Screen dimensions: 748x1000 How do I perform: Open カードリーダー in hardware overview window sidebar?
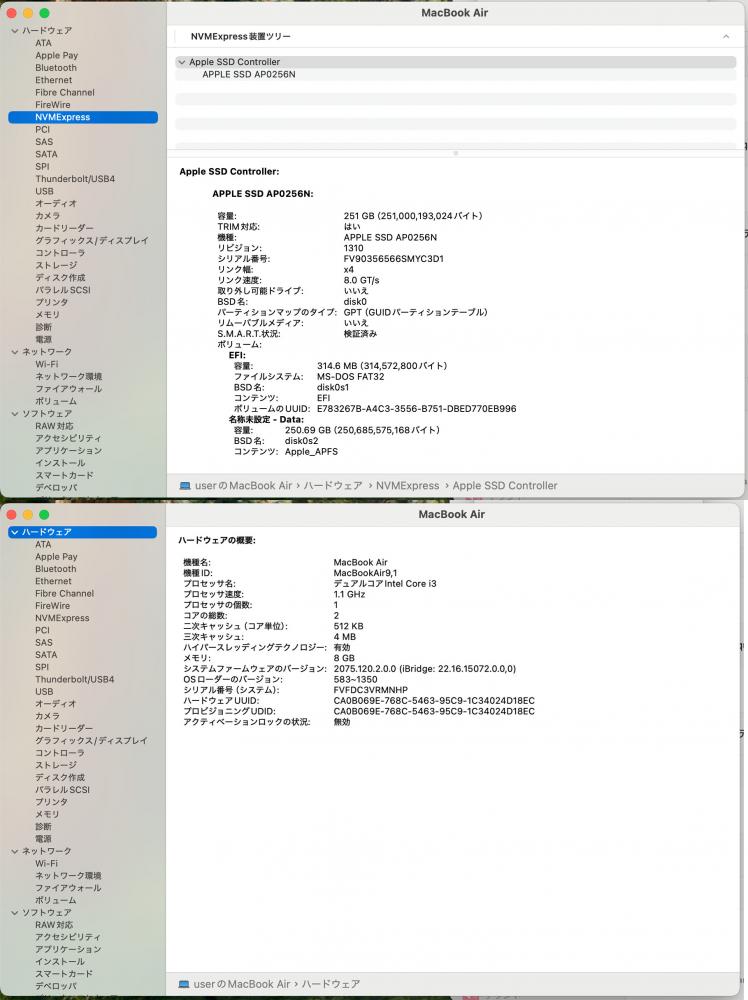click(x=64, y=728)
